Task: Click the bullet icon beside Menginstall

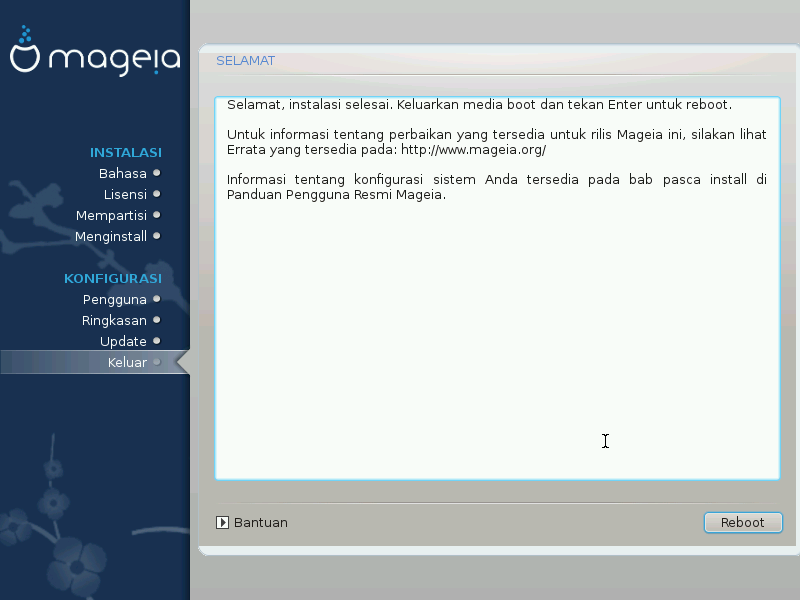Action: [x=157, y=236]
